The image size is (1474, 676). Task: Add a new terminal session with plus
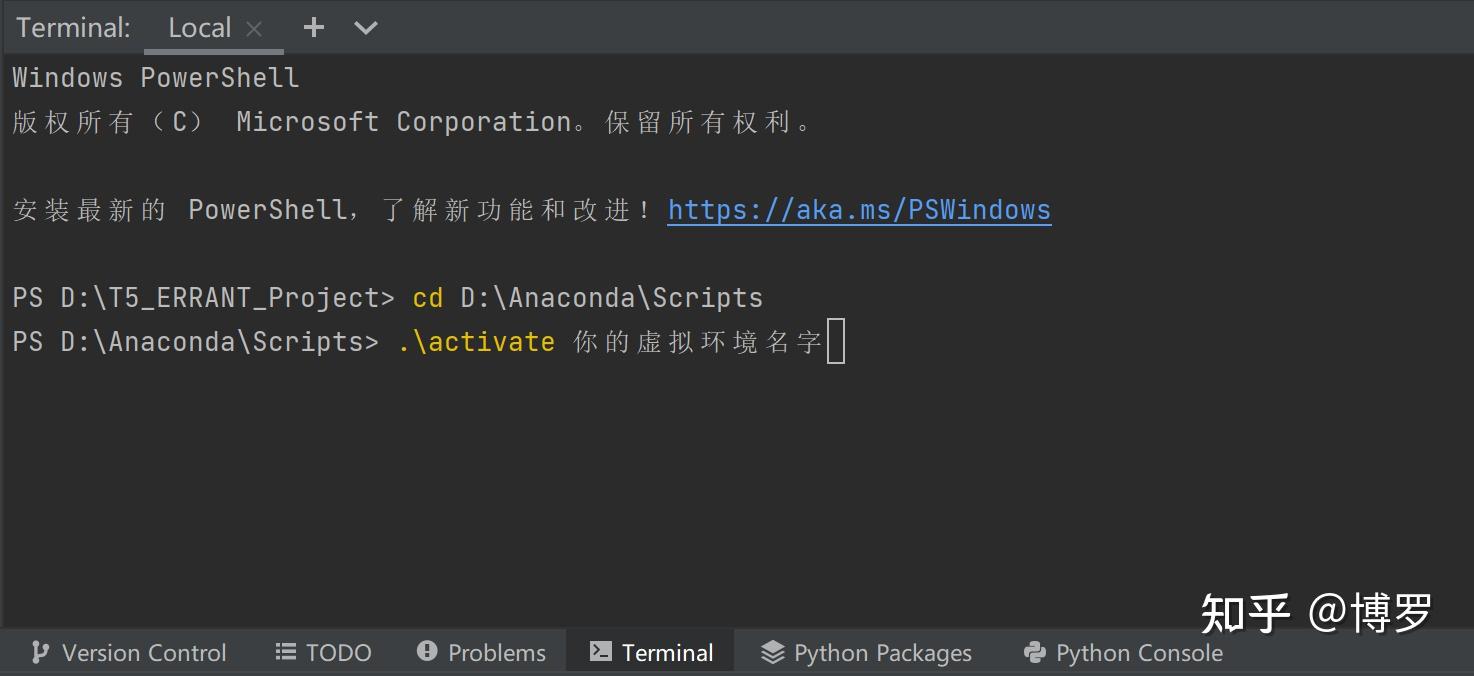[x=314, y=28]
